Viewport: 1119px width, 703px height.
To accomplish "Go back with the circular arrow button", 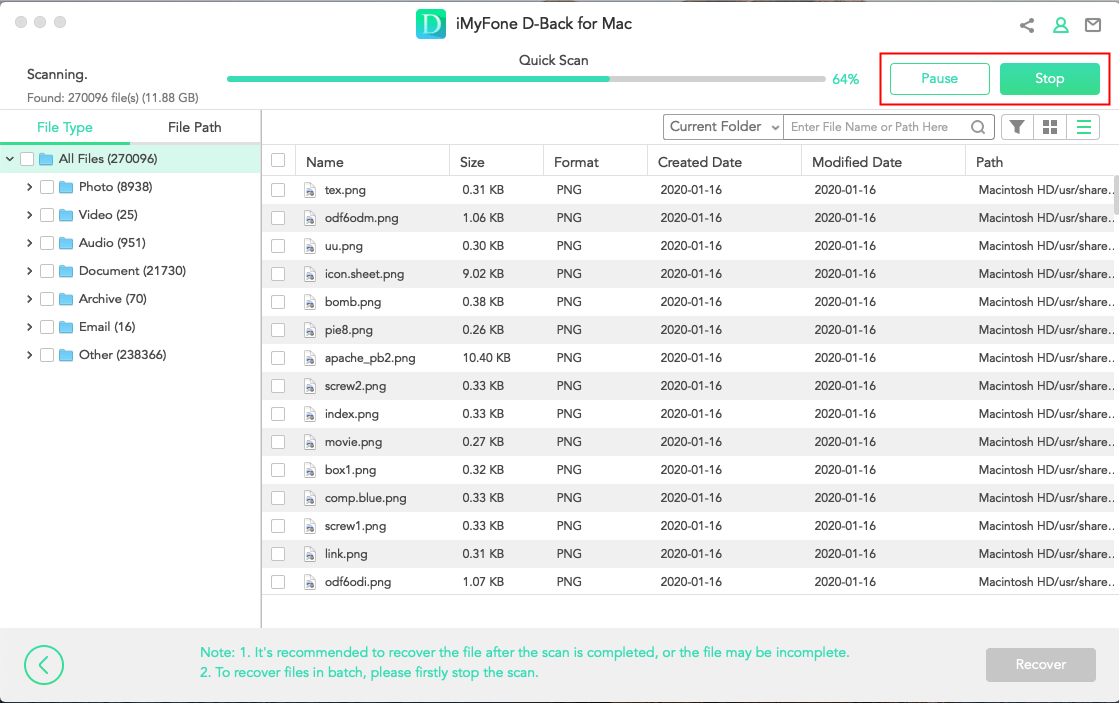I will tap(44, 665).
